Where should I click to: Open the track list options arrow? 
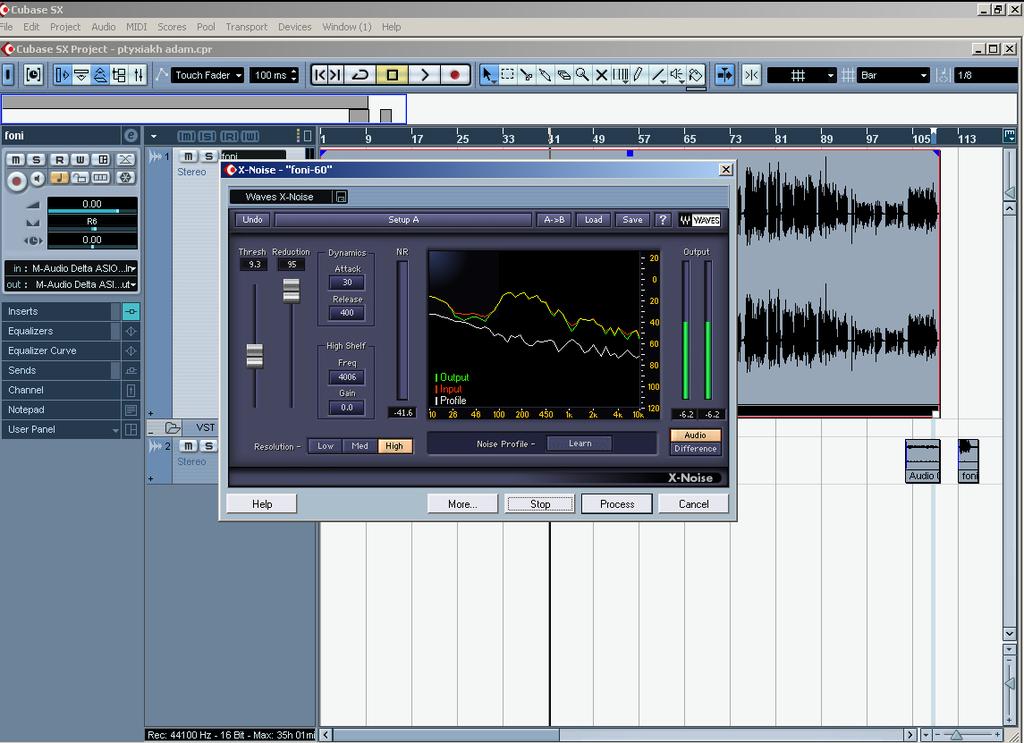coord(153,136)
